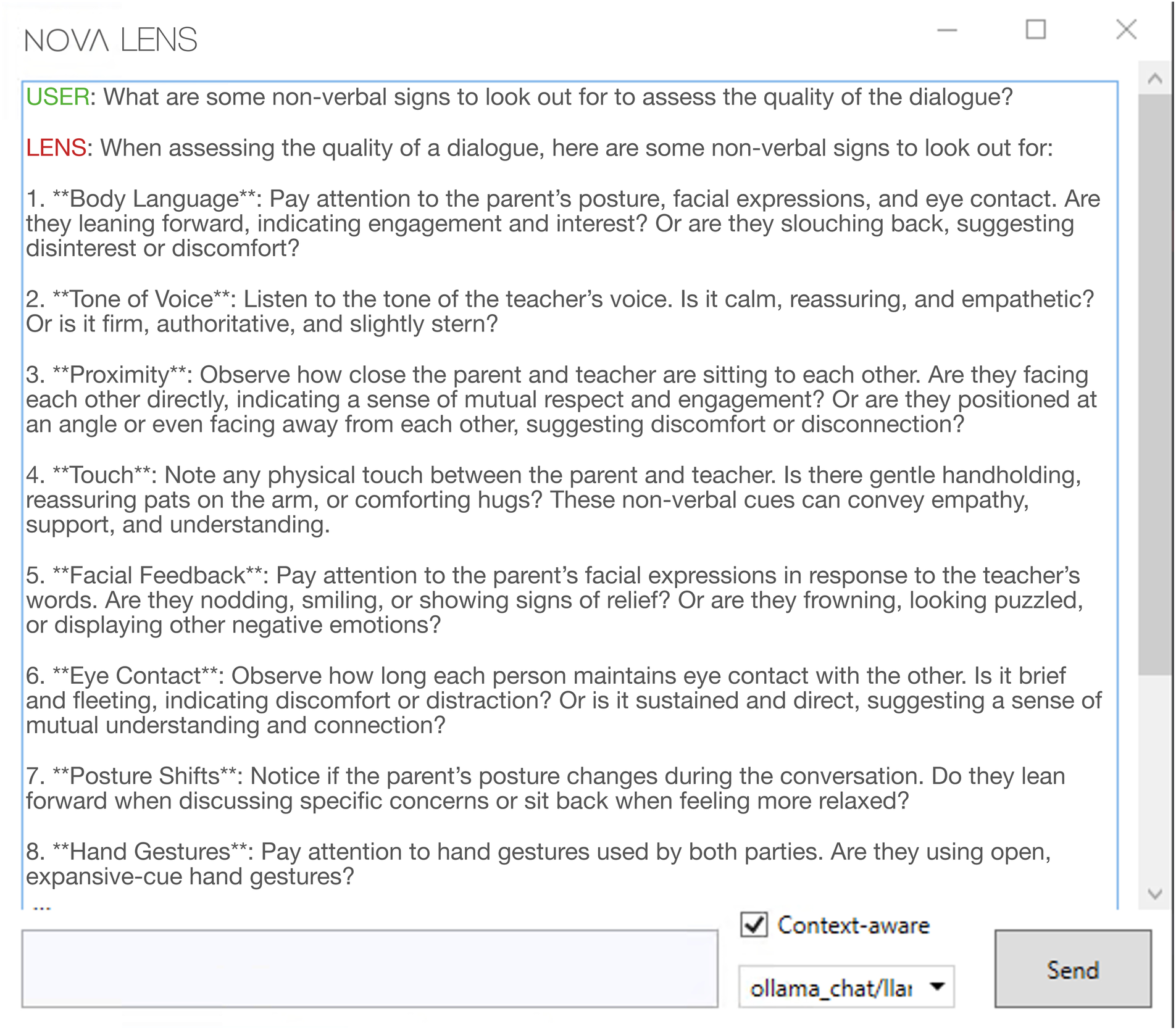The image size is (1176, 1030).
Task: Click the minimize window icon
Action: [947, 29]
